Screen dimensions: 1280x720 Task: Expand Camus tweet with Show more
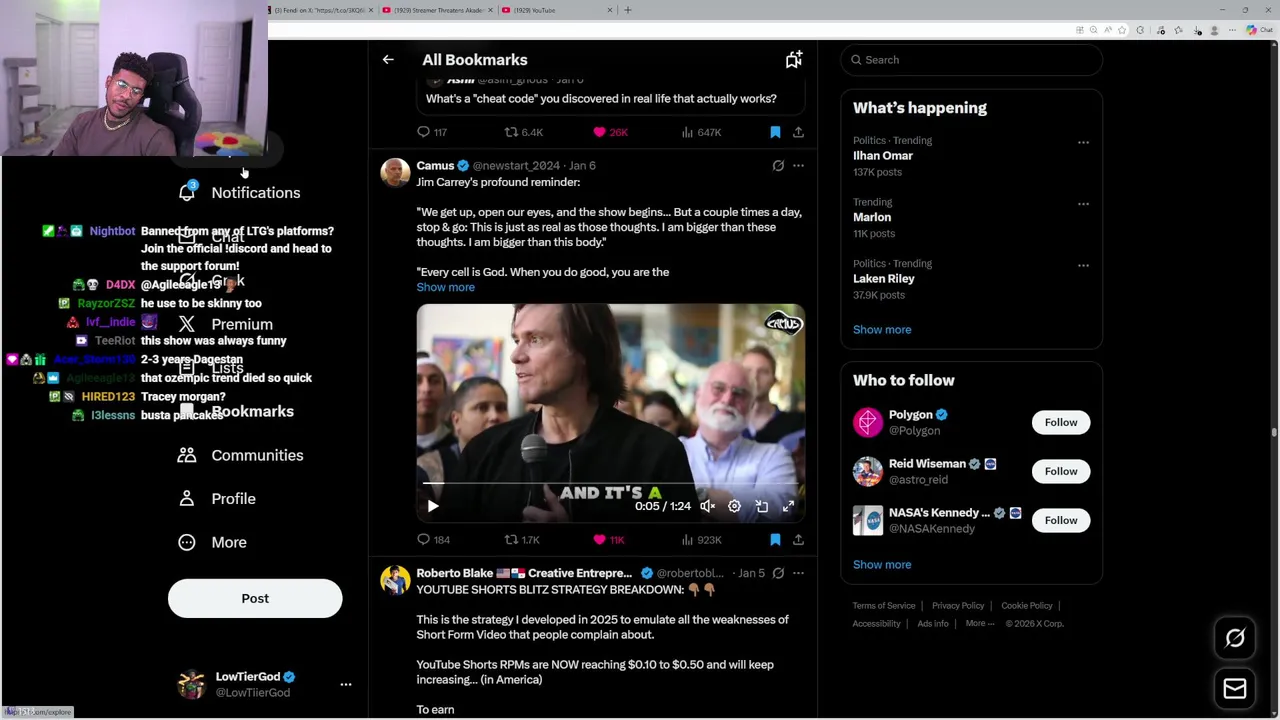pos(445,287)
